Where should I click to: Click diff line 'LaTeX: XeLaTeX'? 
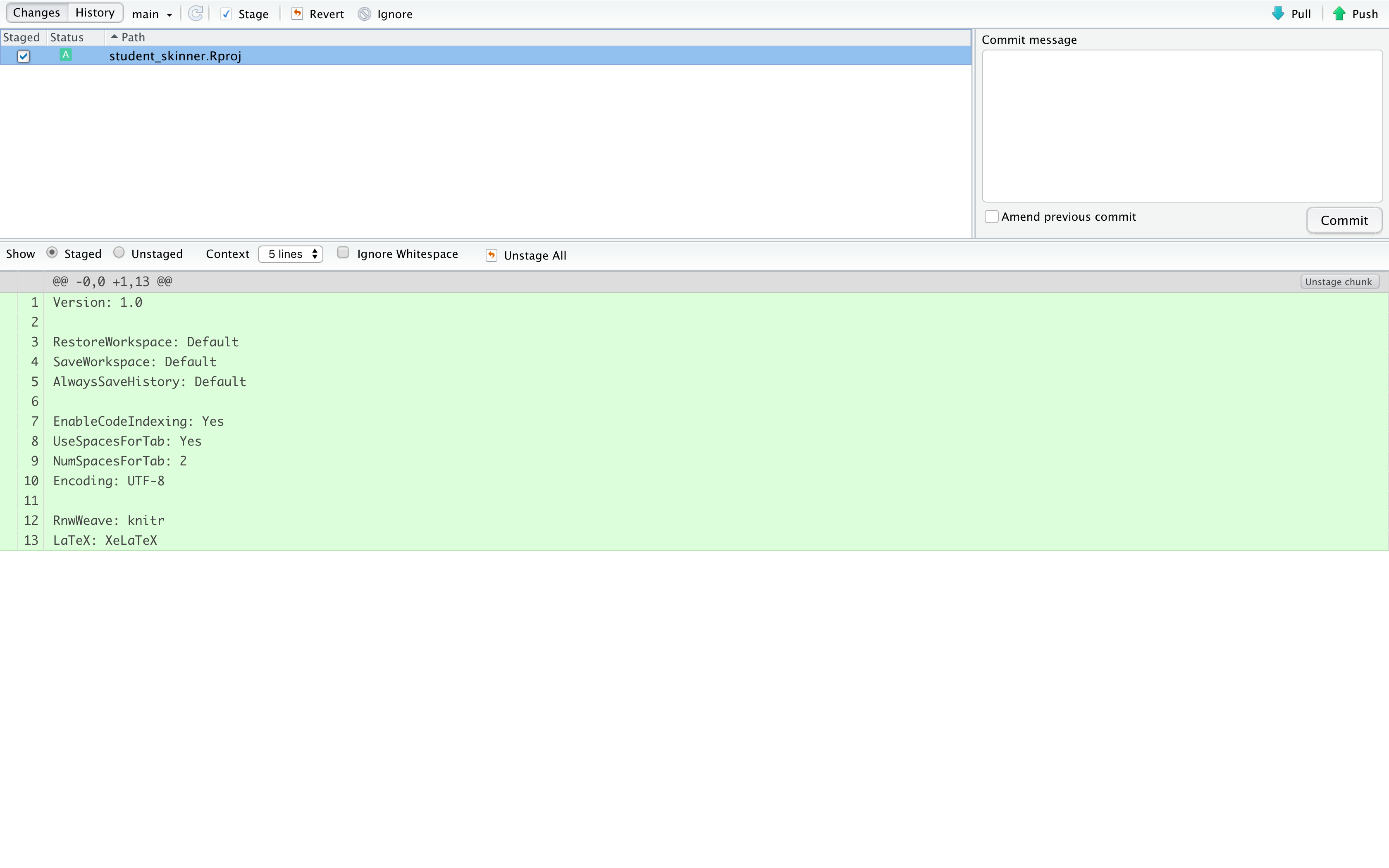click(105, 540)
